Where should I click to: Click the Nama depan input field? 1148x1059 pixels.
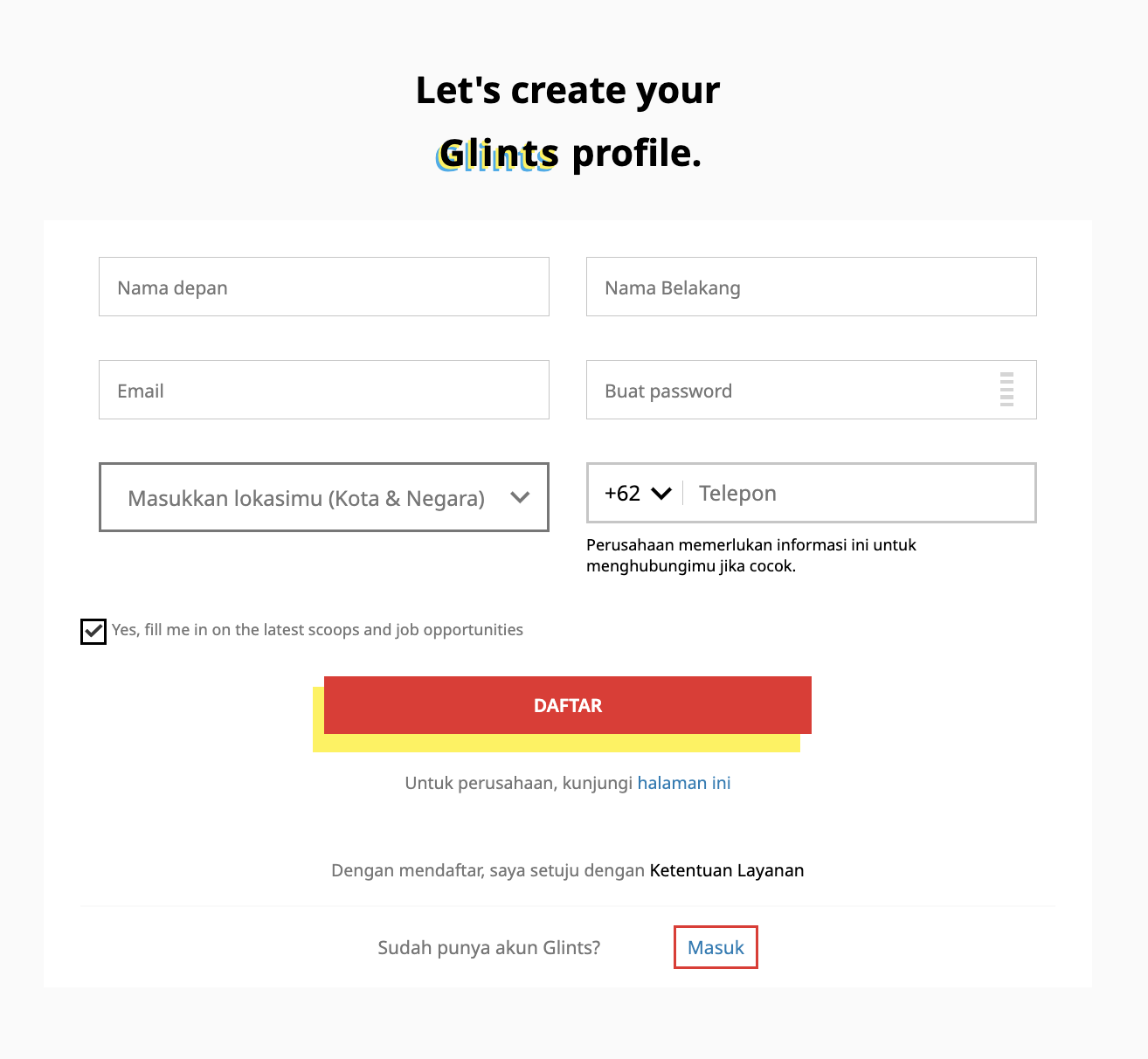pyautogui.click(x=323, y=287)
